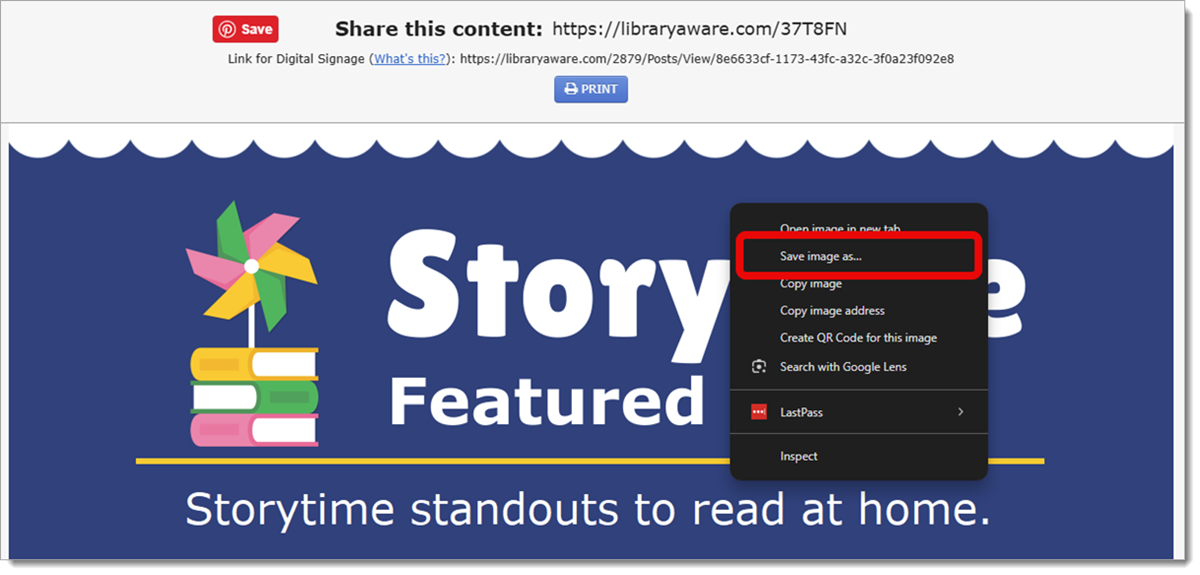The height and width of the screenshot is (575, 1200).
Task: Click the Digital Signage URL text
Action: pyautogui.click(x=707, y=59)
